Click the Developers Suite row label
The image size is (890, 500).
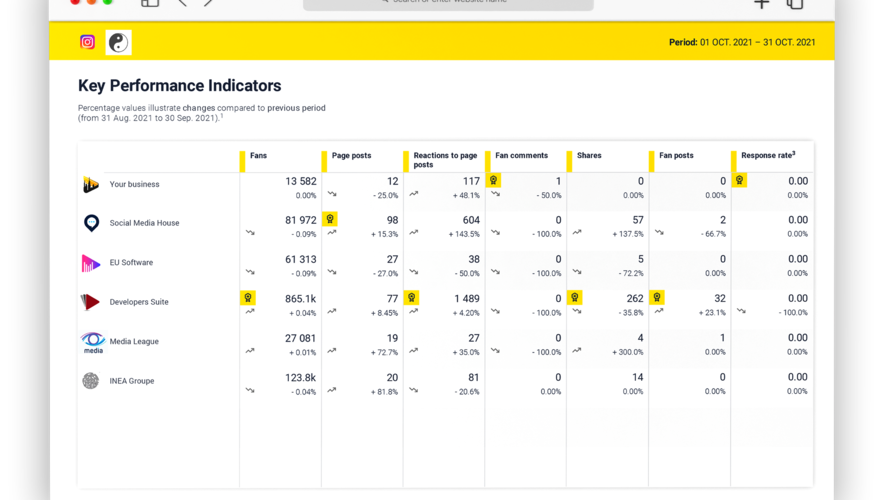click(x=139, y=302)
